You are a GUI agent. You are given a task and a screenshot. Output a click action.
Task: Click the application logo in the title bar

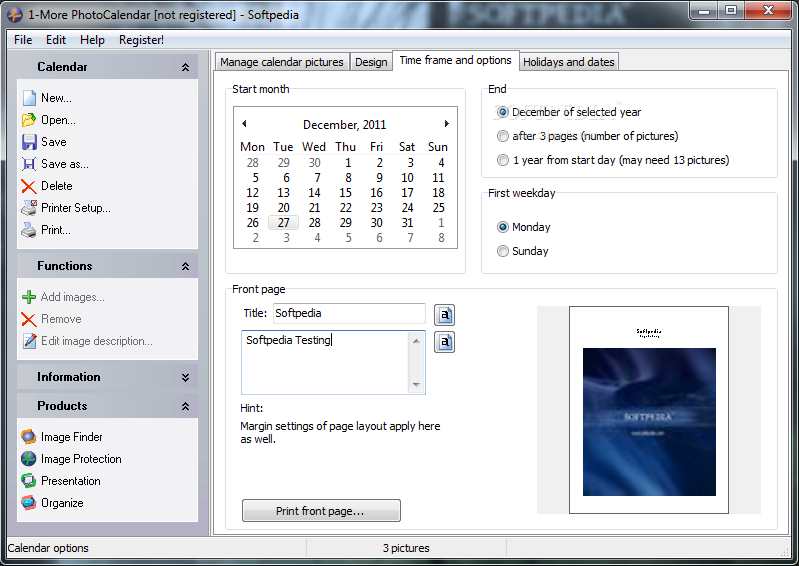coord(15,15)
